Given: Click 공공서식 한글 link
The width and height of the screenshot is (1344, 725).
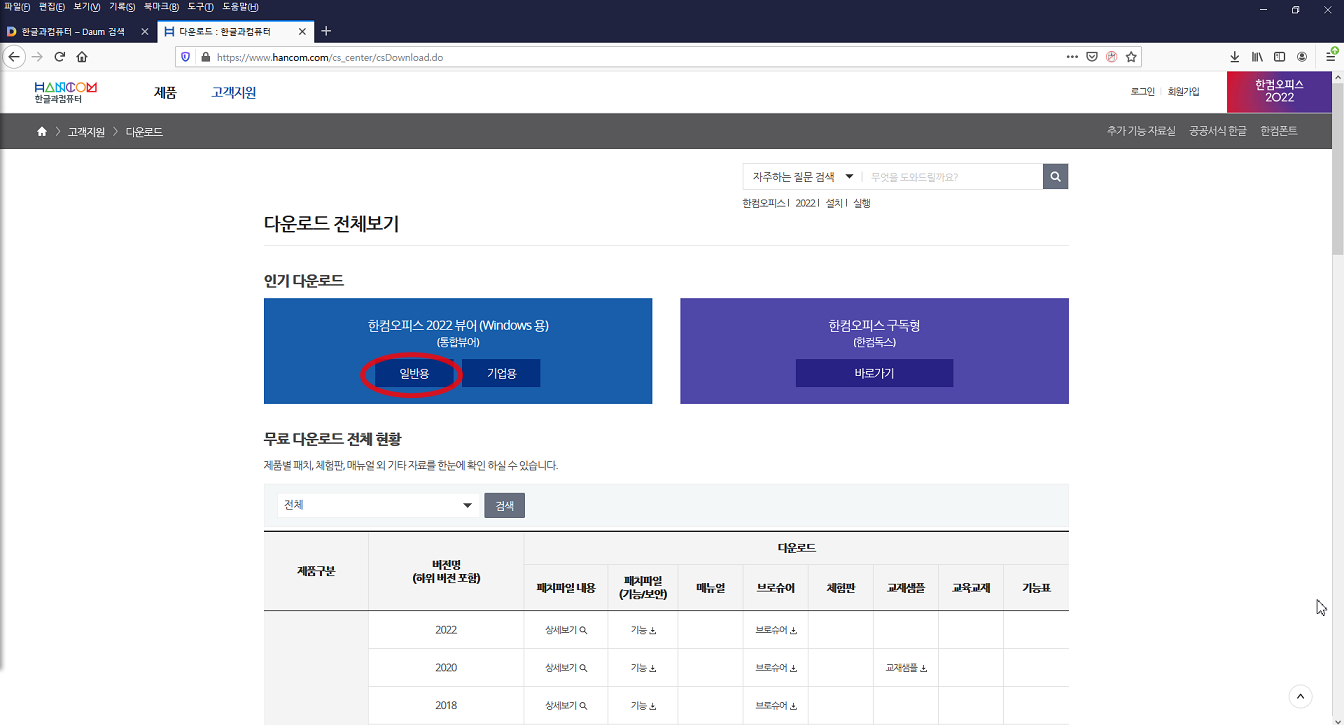Looking at the screenshot, I should coord(1217,131).
